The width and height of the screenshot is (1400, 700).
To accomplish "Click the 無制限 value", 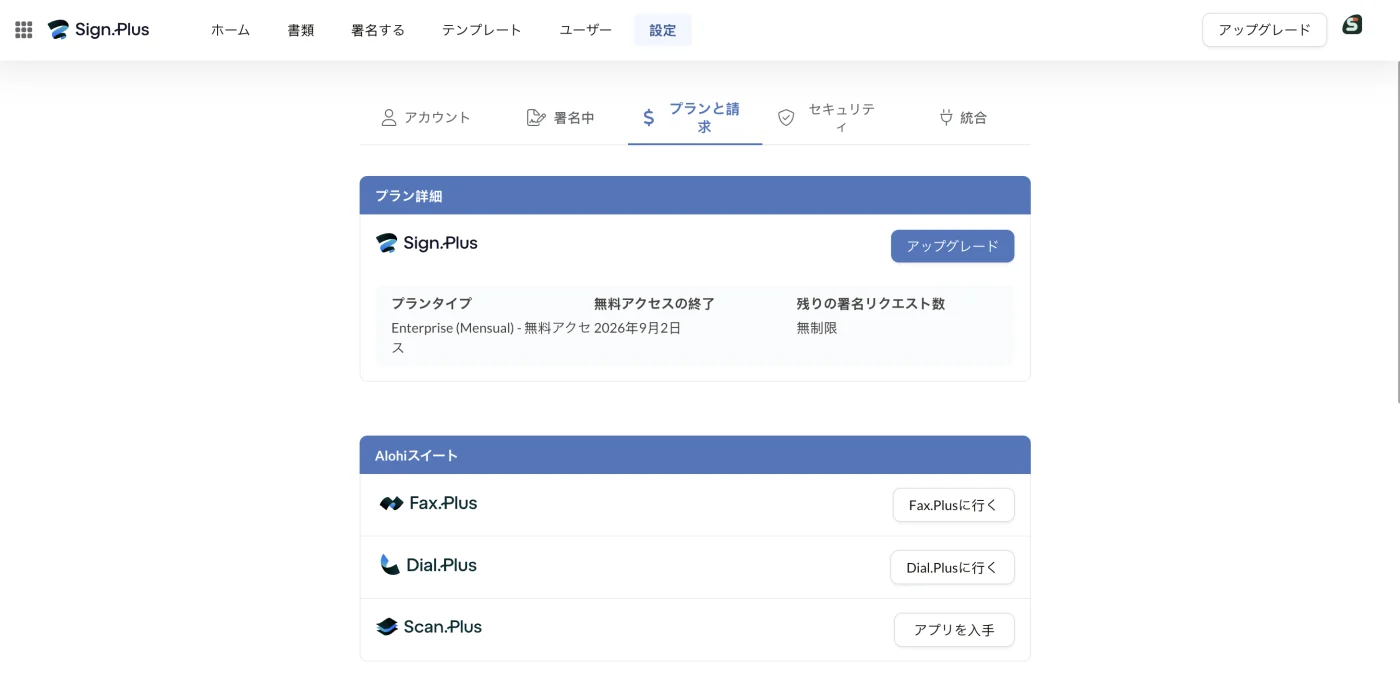I will (x=817, y=327).
